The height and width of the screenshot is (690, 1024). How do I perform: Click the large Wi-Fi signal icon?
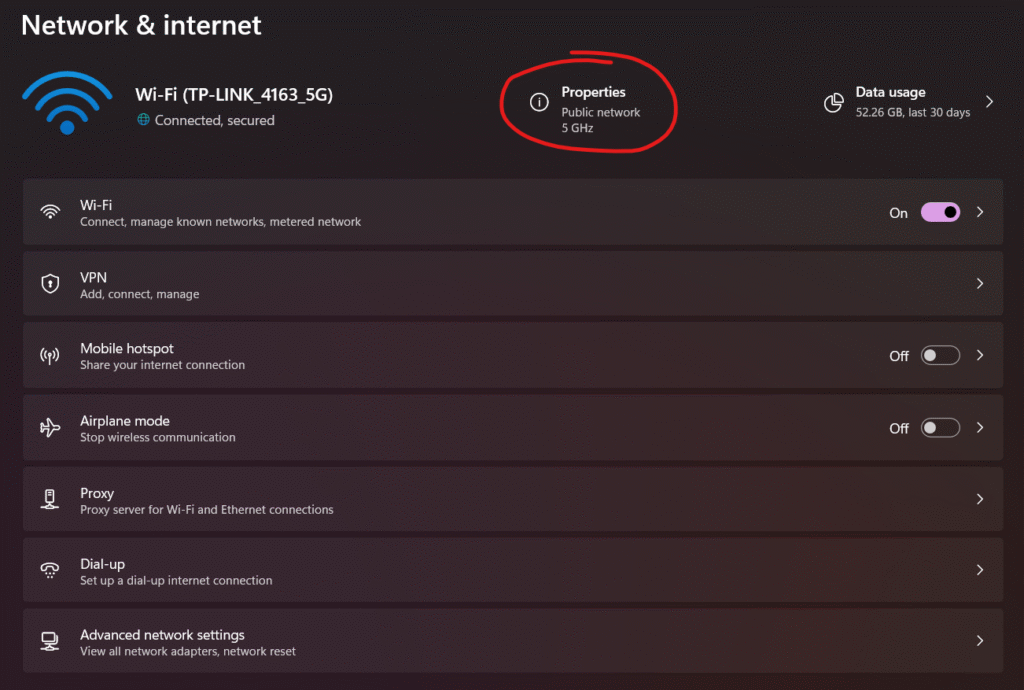[67, 104]
